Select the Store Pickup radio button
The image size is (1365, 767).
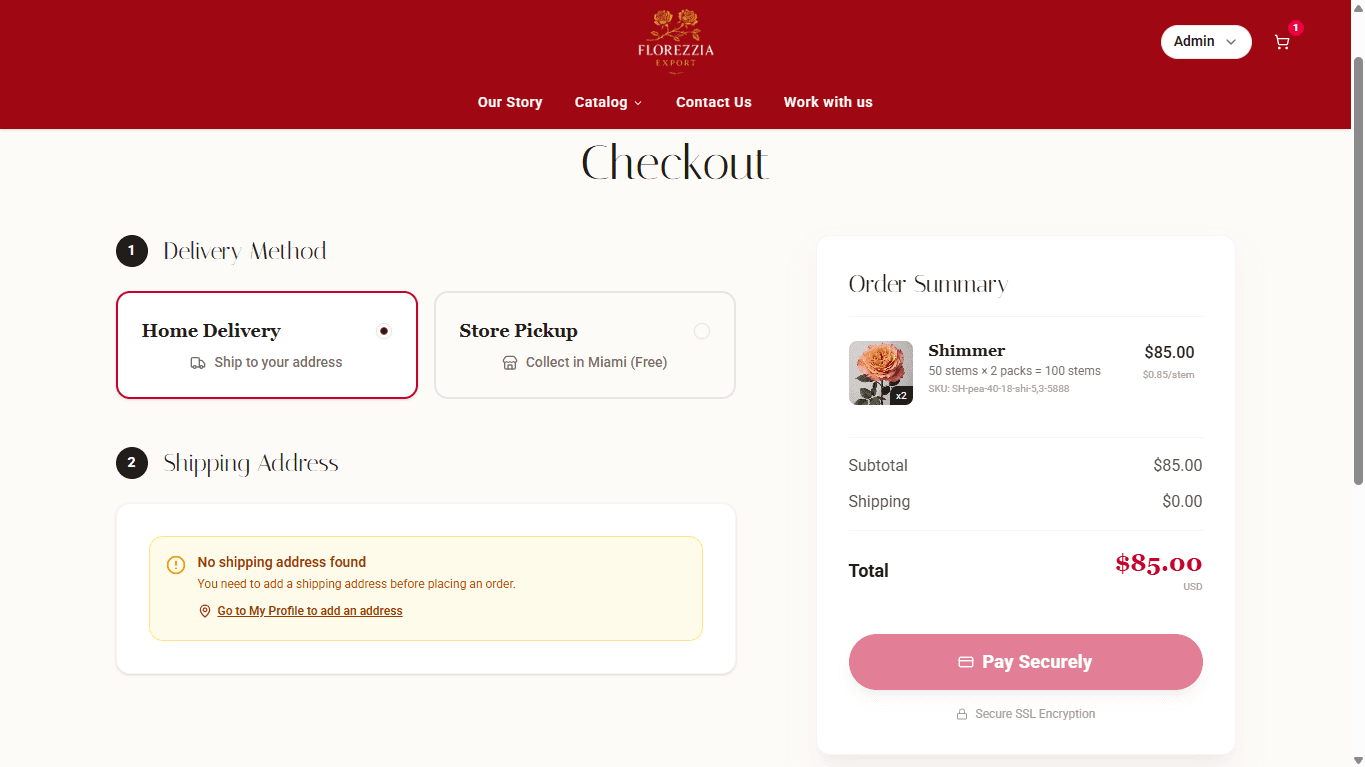pos(702,331)
